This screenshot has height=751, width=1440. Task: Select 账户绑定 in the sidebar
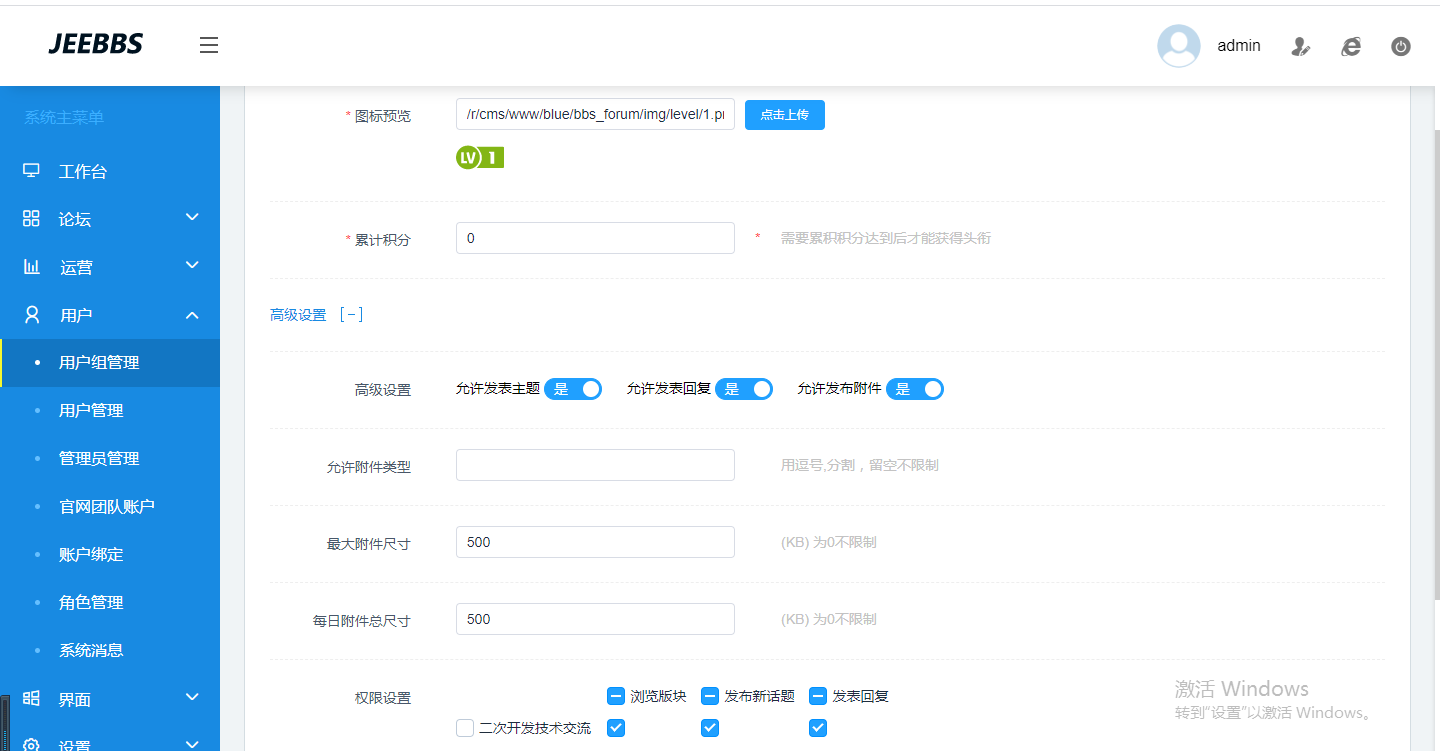[x=110, y=555]
